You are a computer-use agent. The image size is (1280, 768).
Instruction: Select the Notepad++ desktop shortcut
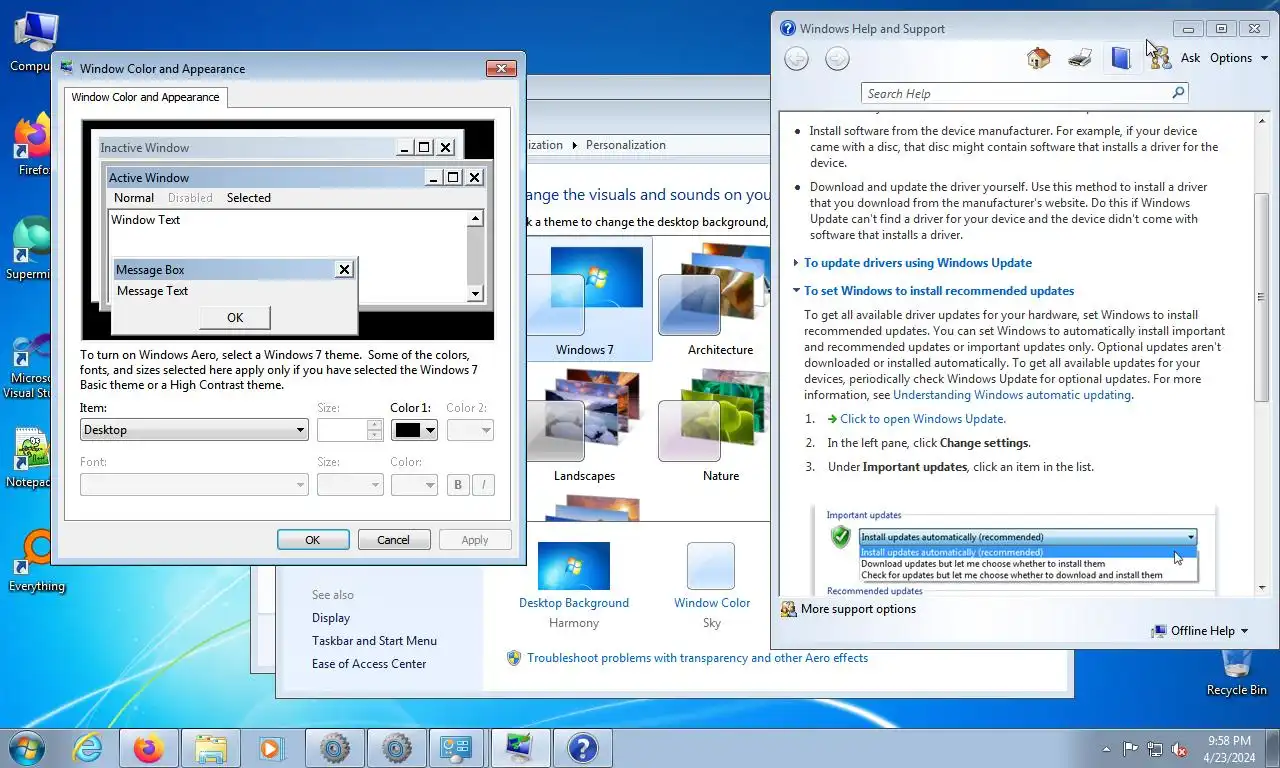[30, 459]
